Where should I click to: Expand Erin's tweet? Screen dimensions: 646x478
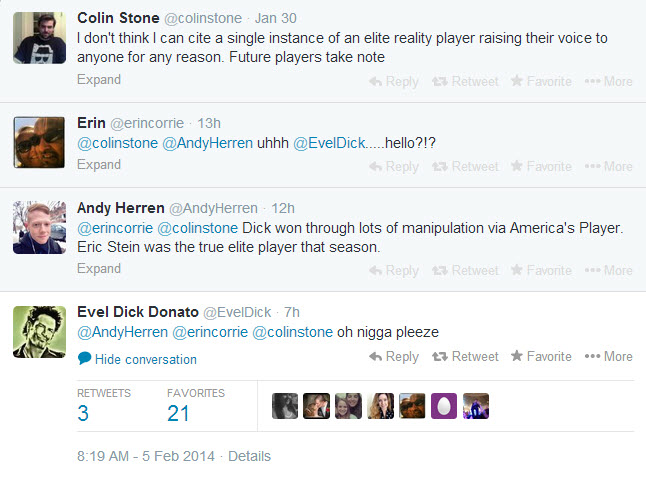tap(99, 165)
